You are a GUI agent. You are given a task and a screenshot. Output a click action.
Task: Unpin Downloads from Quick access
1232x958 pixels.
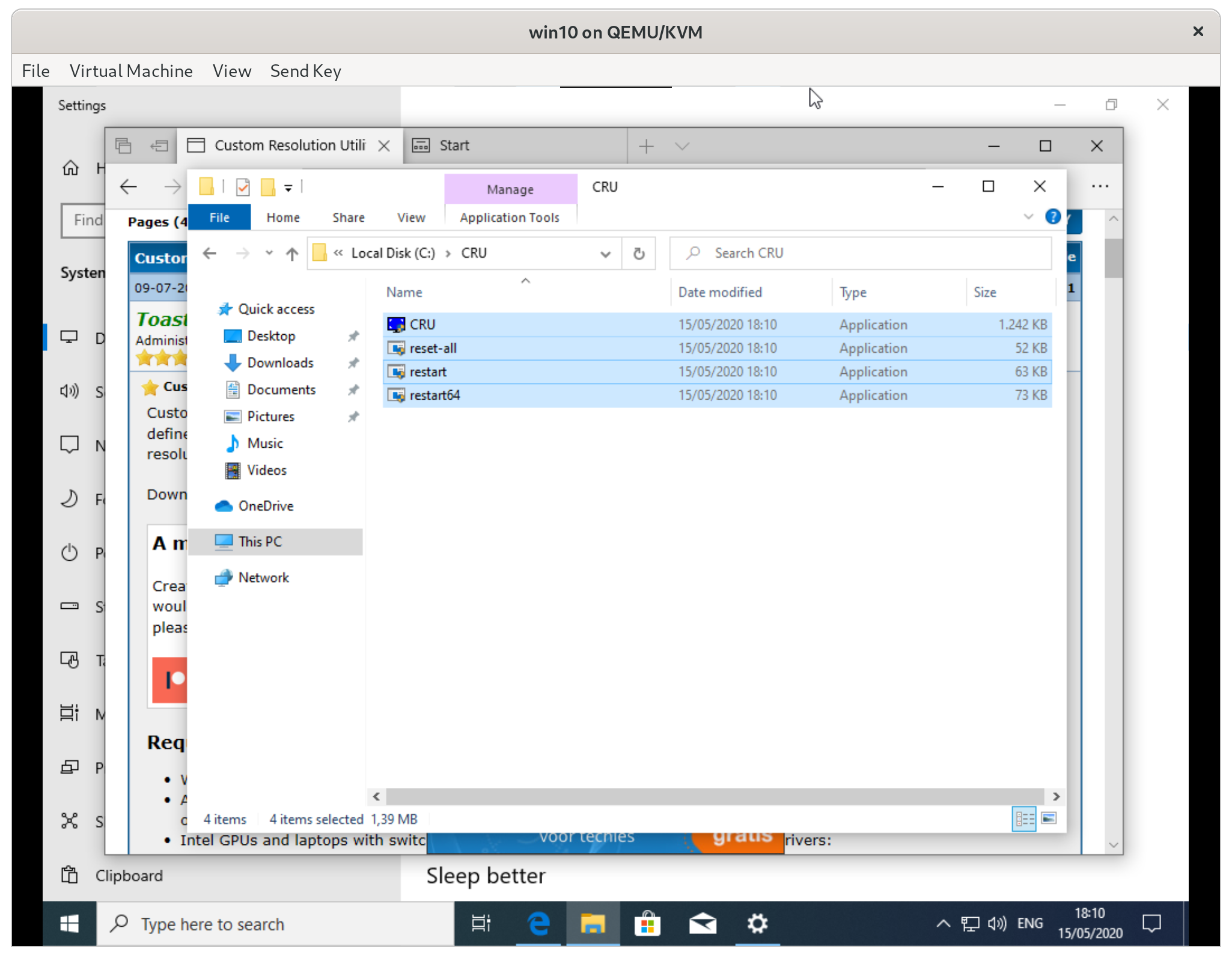coord(353,362)
